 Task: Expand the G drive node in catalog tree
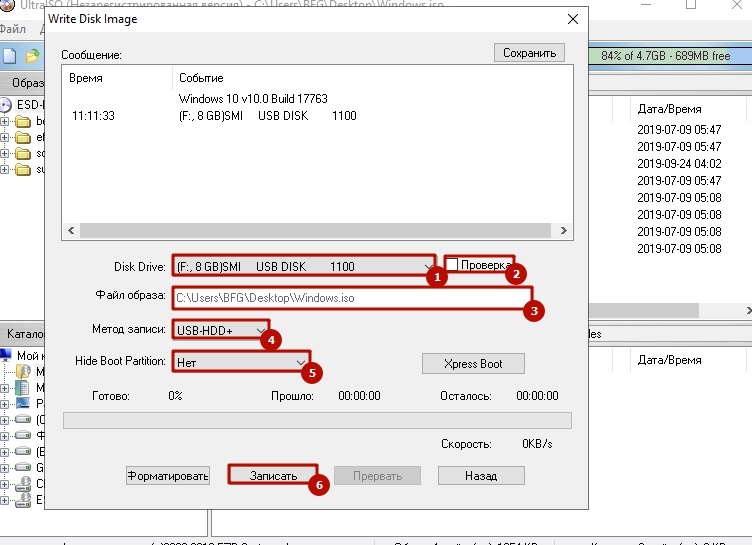[x=4, y=468]
